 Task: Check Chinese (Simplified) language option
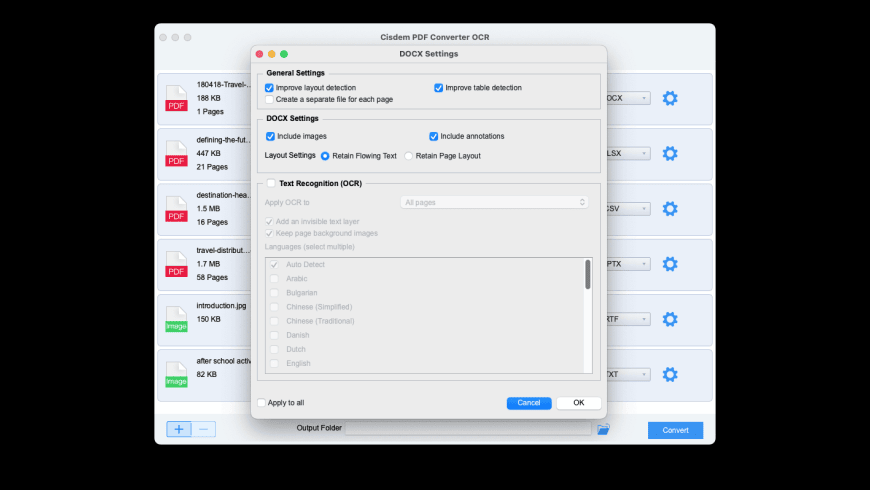tap(274, 307)
